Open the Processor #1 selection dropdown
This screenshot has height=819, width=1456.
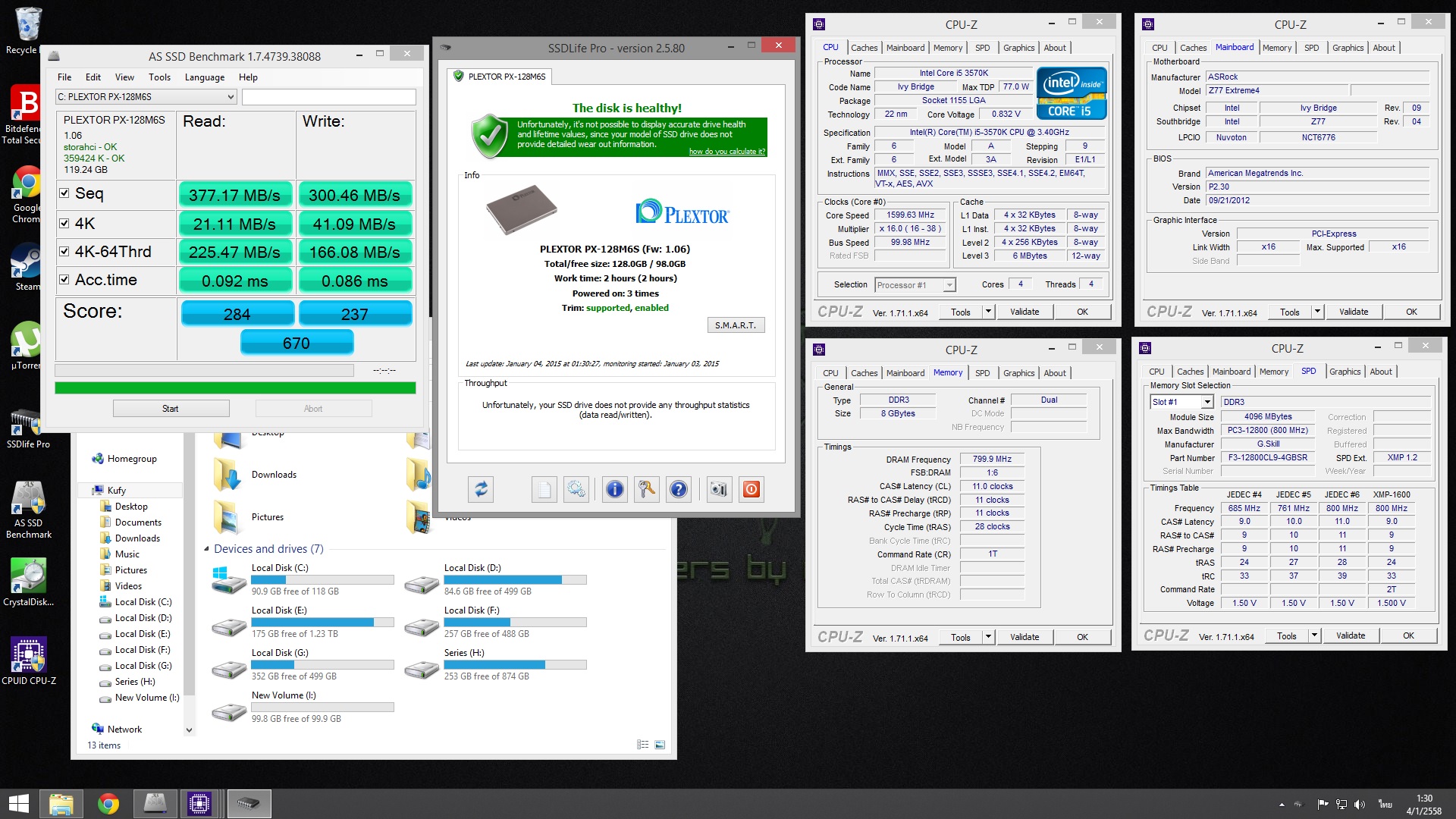pos(949,285)
